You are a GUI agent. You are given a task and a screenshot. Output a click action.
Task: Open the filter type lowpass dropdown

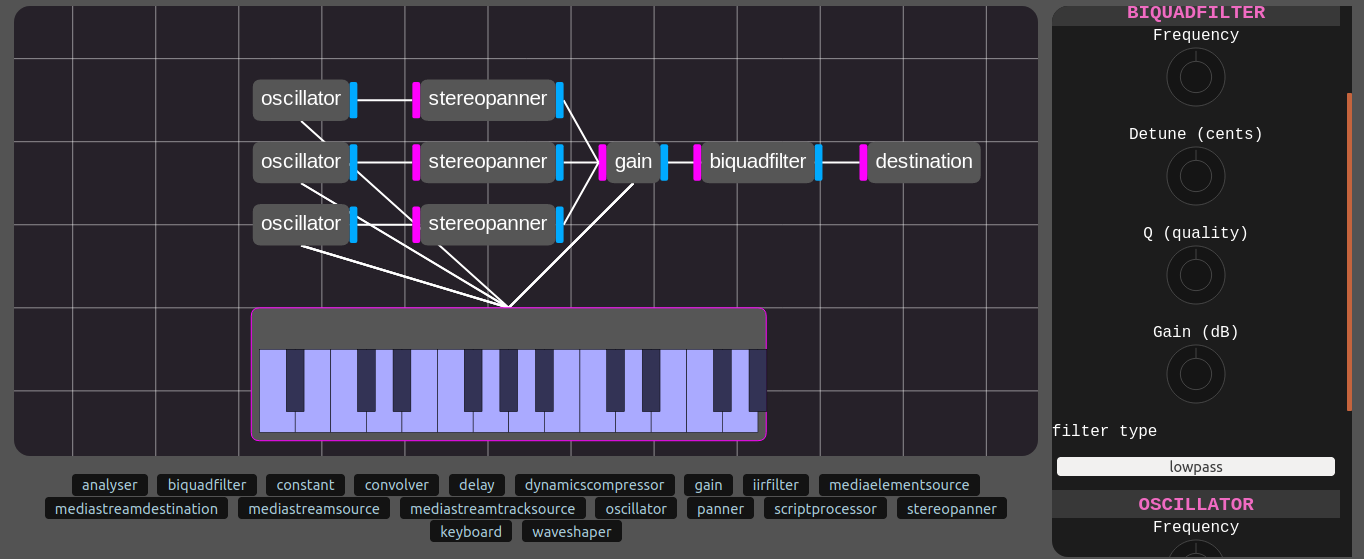[x=1196, y=467]
